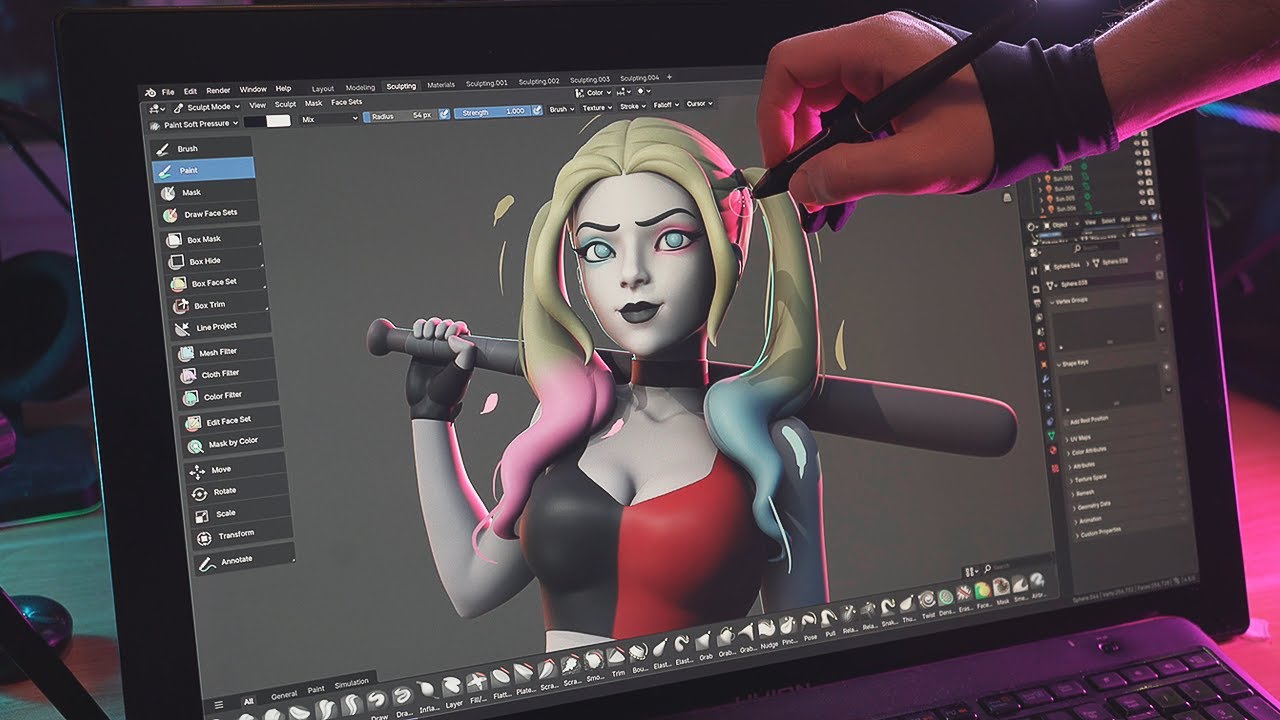Toggle Radius pressure sensitivity button
Viewport: 1280px width, 720px height.
pyautogui.click(x=444, y=115)
